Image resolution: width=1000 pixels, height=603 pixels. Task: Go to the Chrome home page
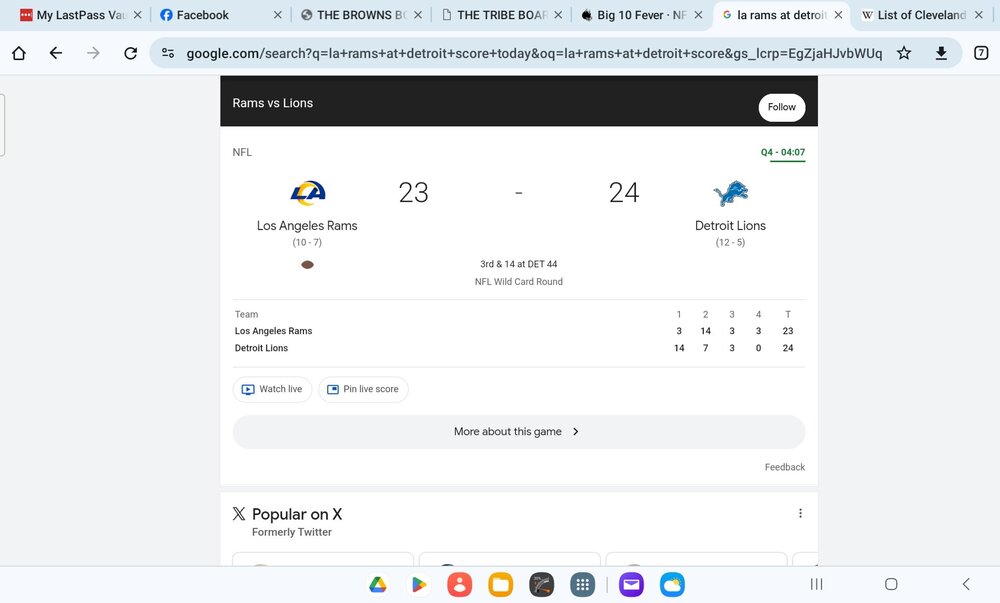(19, 53)
